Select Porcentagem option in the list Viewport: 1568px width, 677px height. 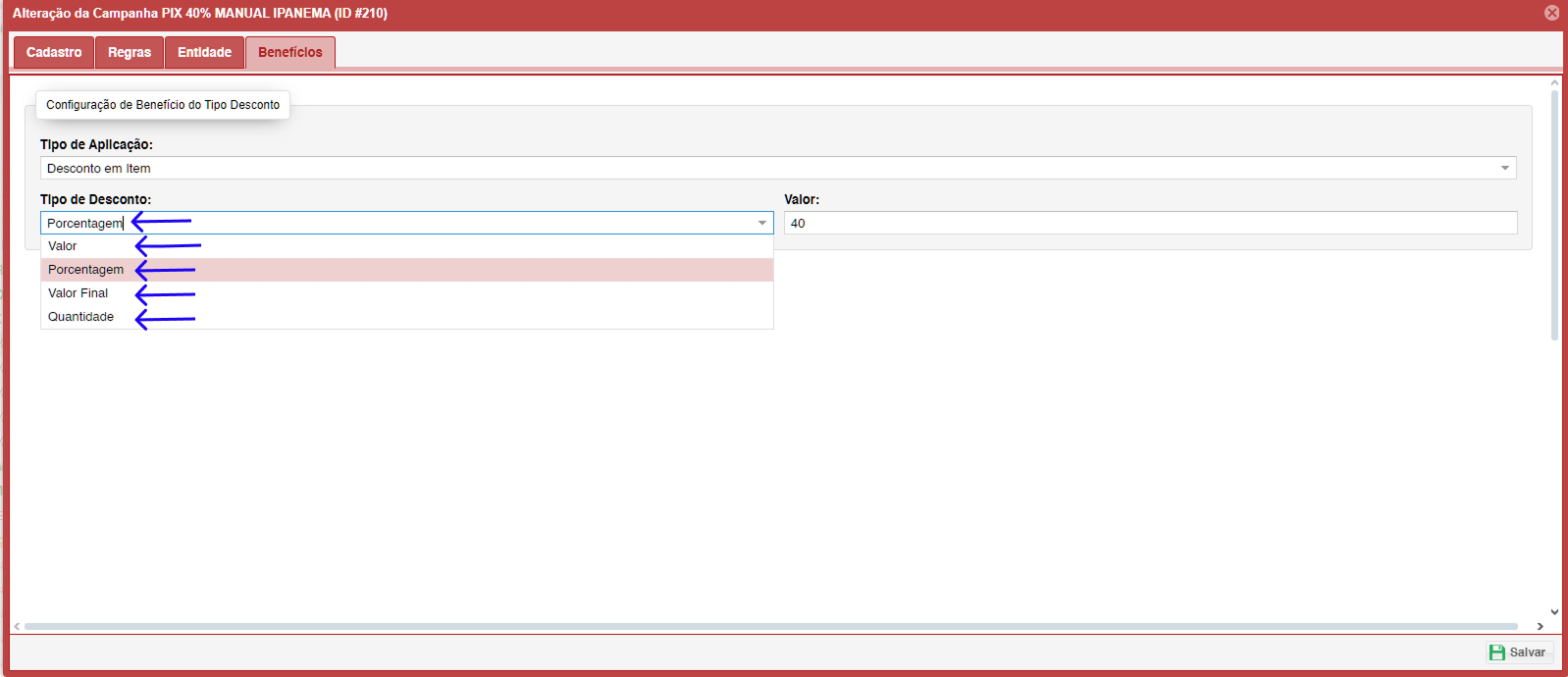[x=86, y=270]
